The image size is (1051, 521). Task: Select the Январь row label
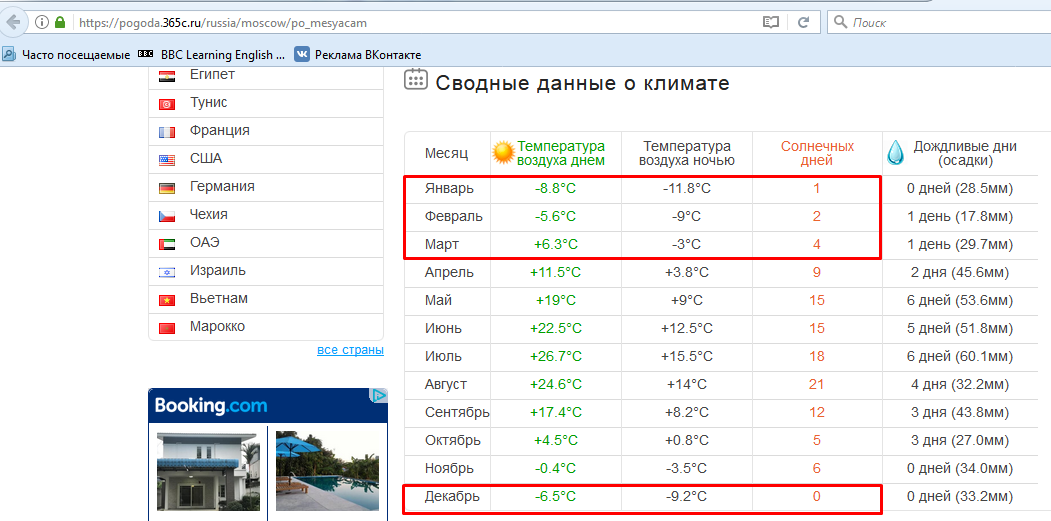pos(449,189)
